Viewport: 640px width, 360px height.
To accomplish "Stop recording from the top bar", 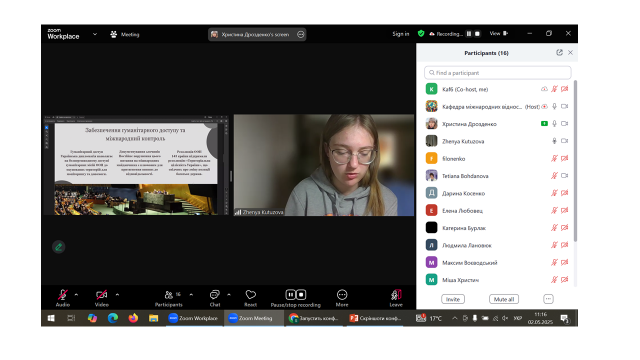I will click(x=477, y=33).
